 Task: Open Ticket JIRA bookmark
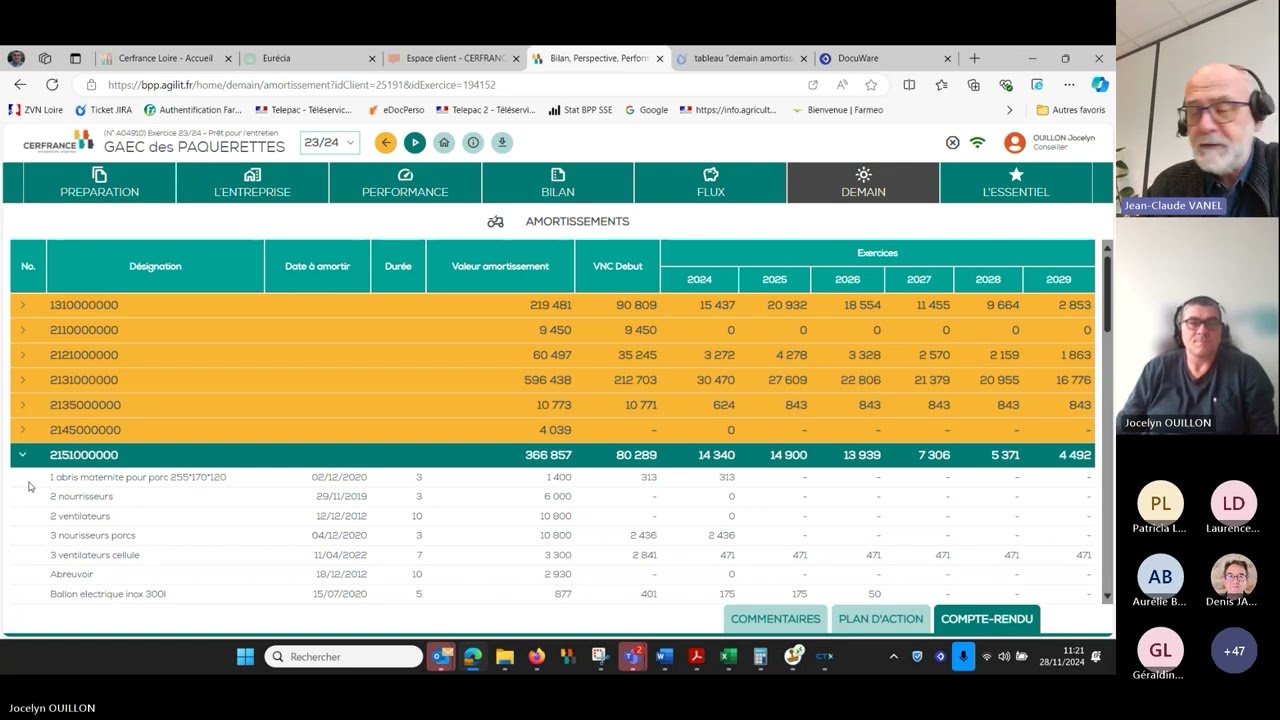(103, 110)
